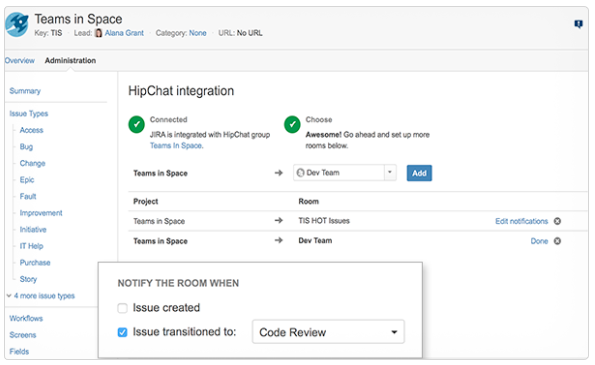Select the Fault issue type
Viewport: 595px width, 365px height.
(x=28, y=197)
